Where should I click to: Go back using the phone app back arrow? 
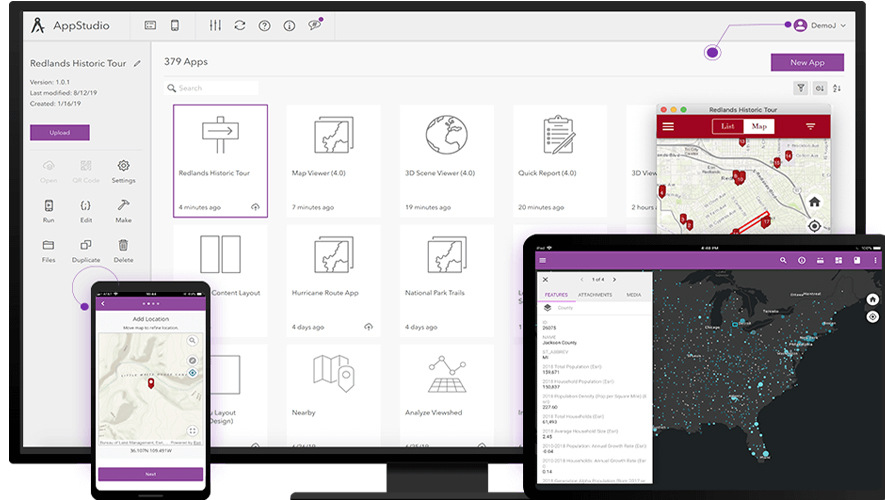[x=103, y=304]
